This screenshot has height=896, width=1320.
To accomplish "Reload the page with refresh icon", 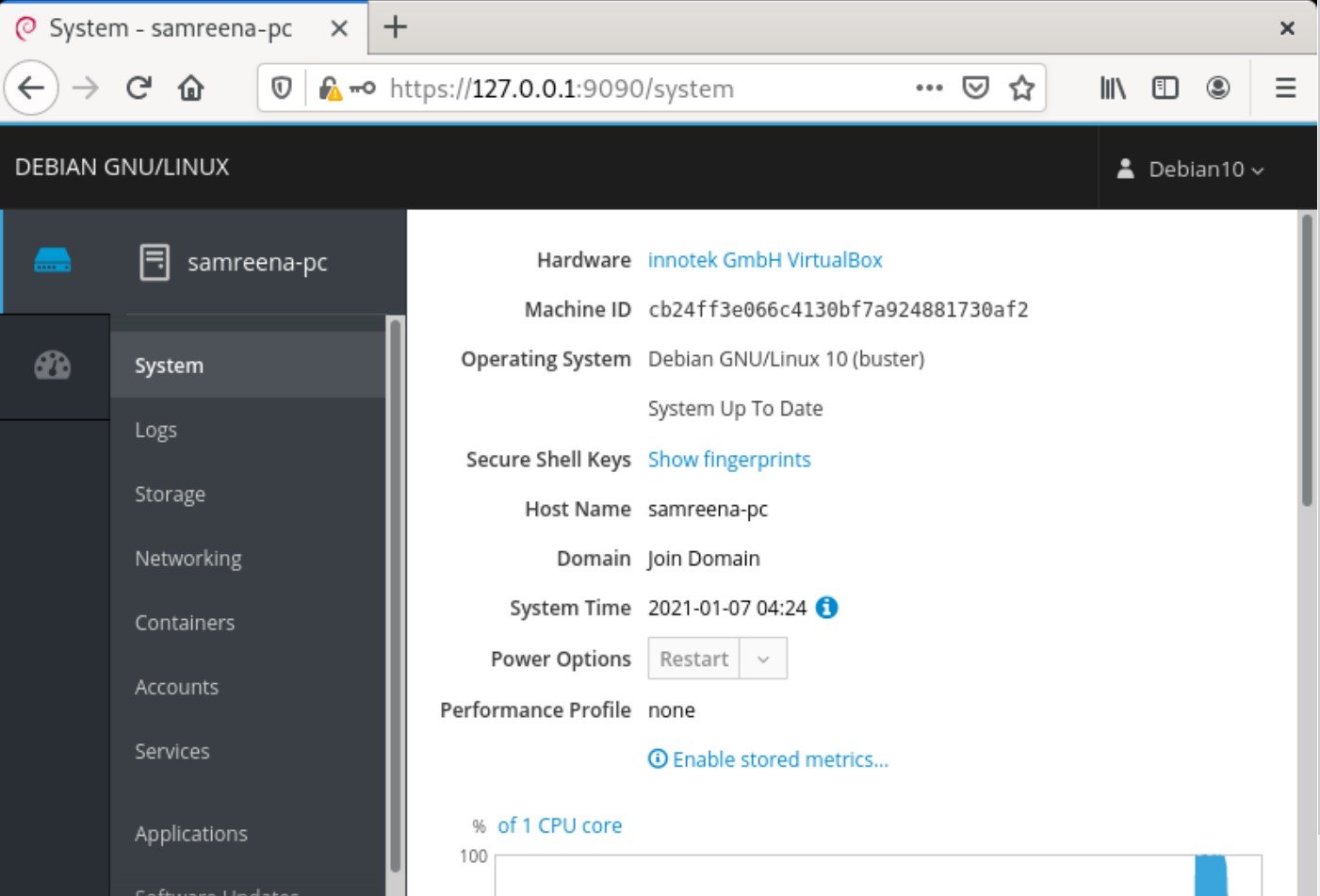I will [139, 89].
